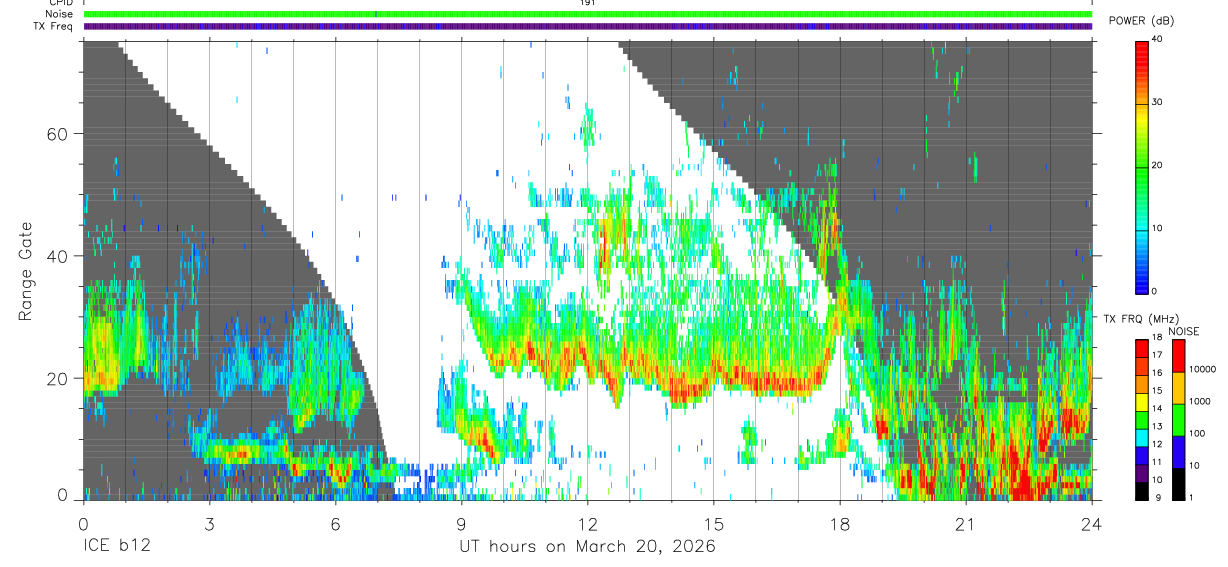Click the orange segment of NOISE color bar
This screenshot has height=567, width=1228.
[1179, 388]
